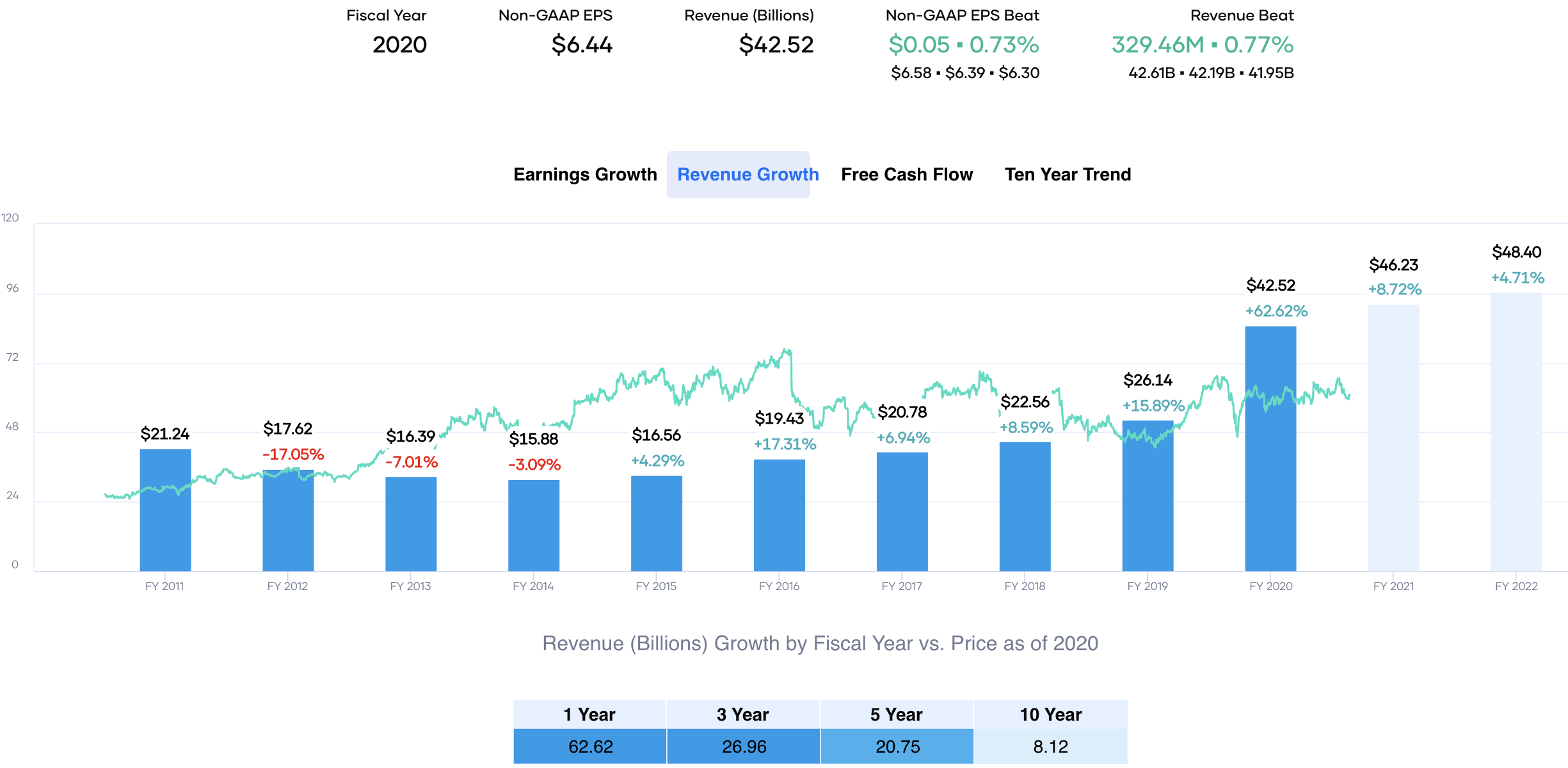Click the -3.09% growth label
The width and height of the screenshot is (1568, 768).
pos(534,465)
